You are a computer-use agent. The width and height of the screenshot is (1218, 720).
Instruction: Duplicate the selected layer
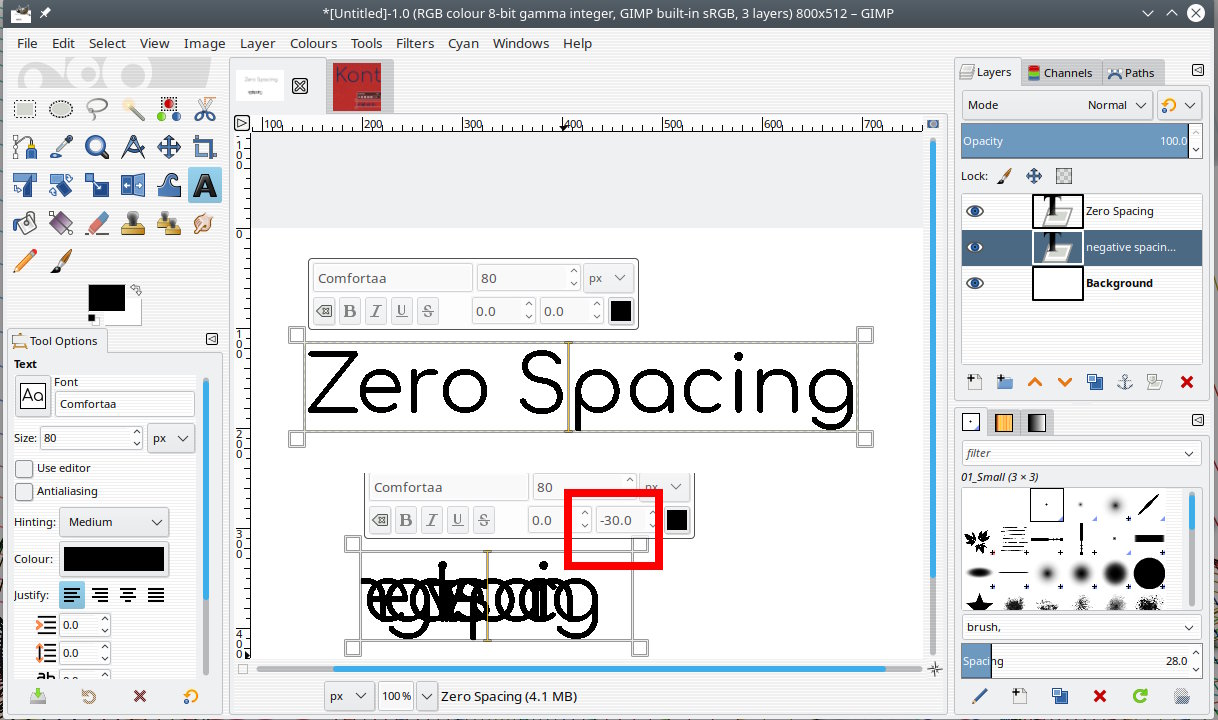point(1095,382)
